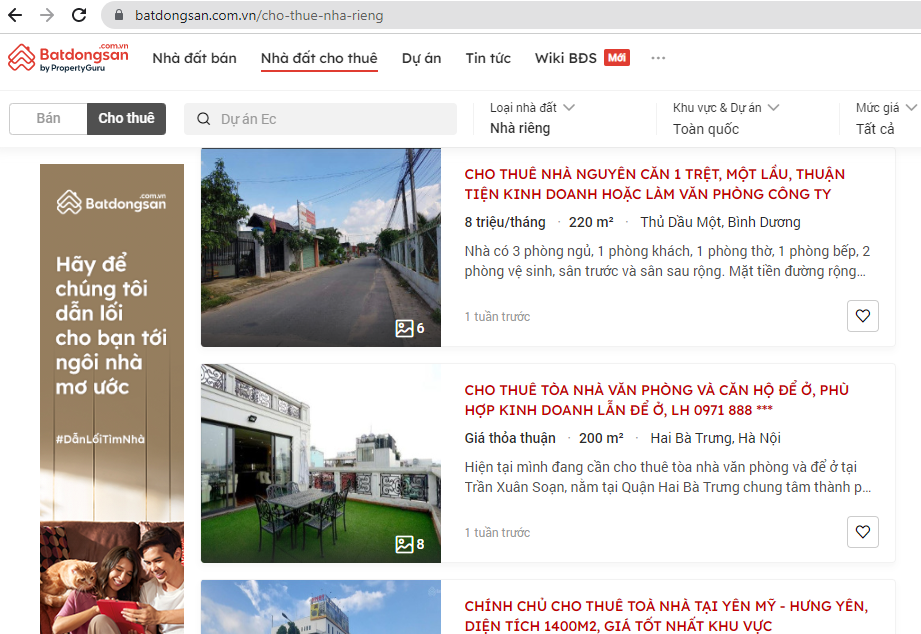Viewport: 921px width, 634px height.
Task: Expand the Mức giá price dropdown
Action: click(880, 118)
